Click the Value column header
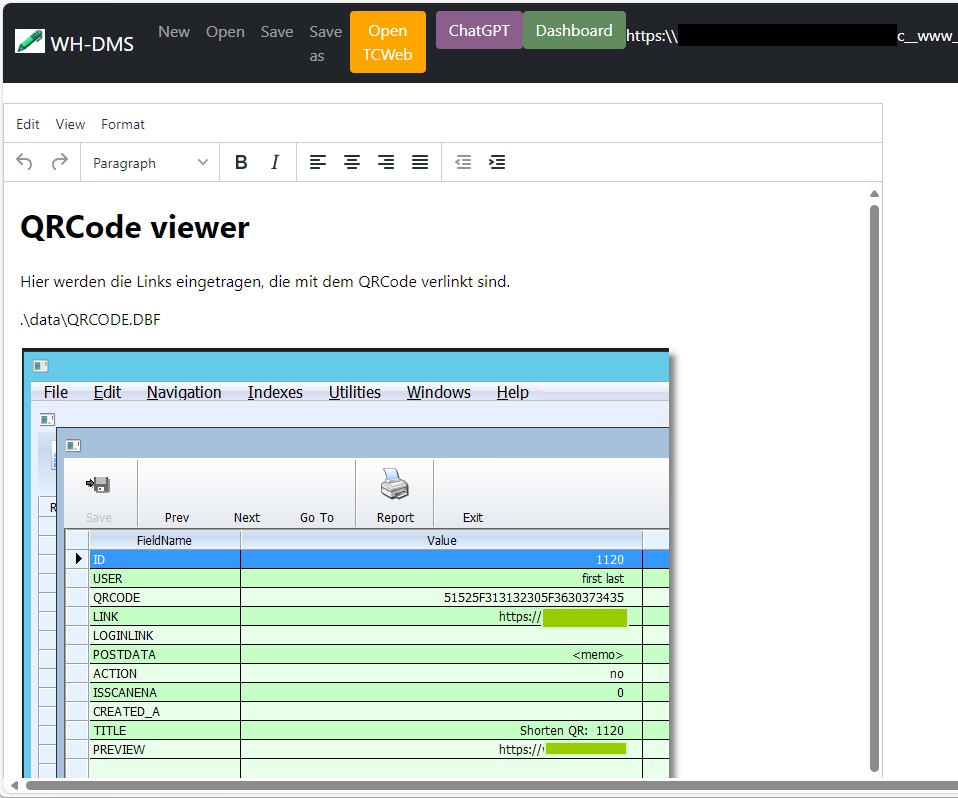The image size is (958, 798). (x=442, y=540)
